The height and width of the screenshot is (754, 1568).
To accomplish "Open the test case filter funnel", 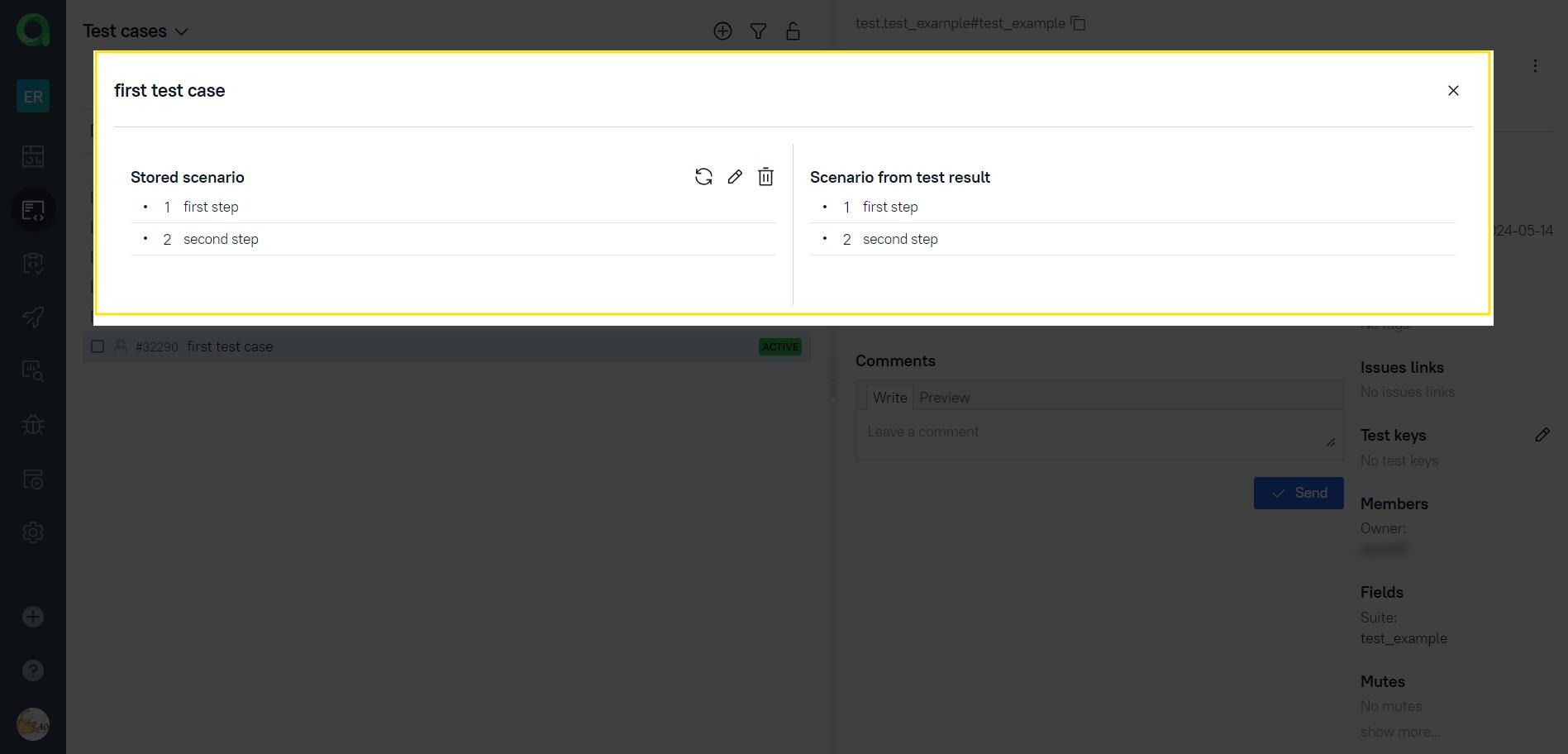I will pyautogui.click(x=758, y=31).
